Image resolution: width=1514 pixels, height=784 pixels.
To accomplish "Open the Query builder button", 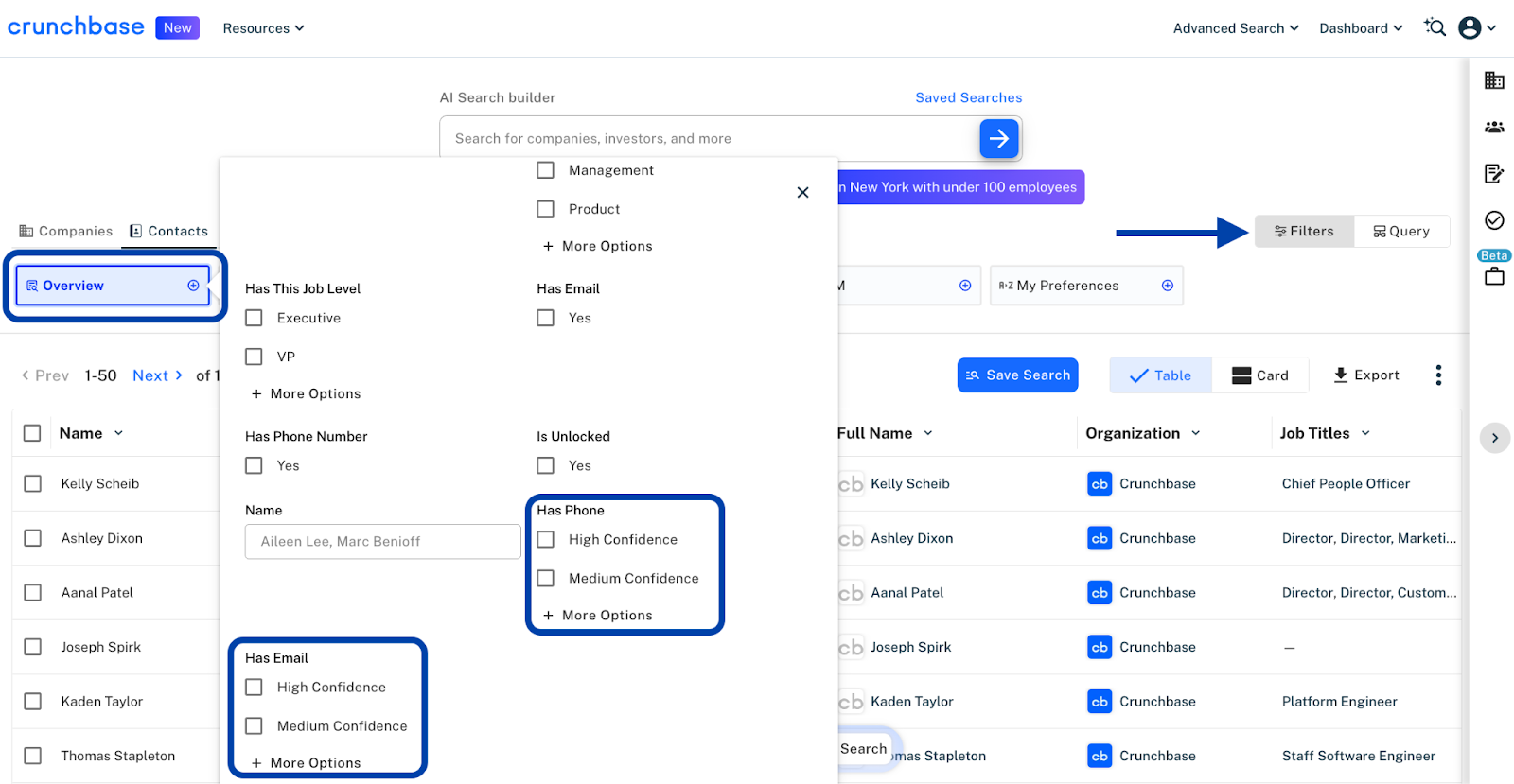I will (1401, 231).
